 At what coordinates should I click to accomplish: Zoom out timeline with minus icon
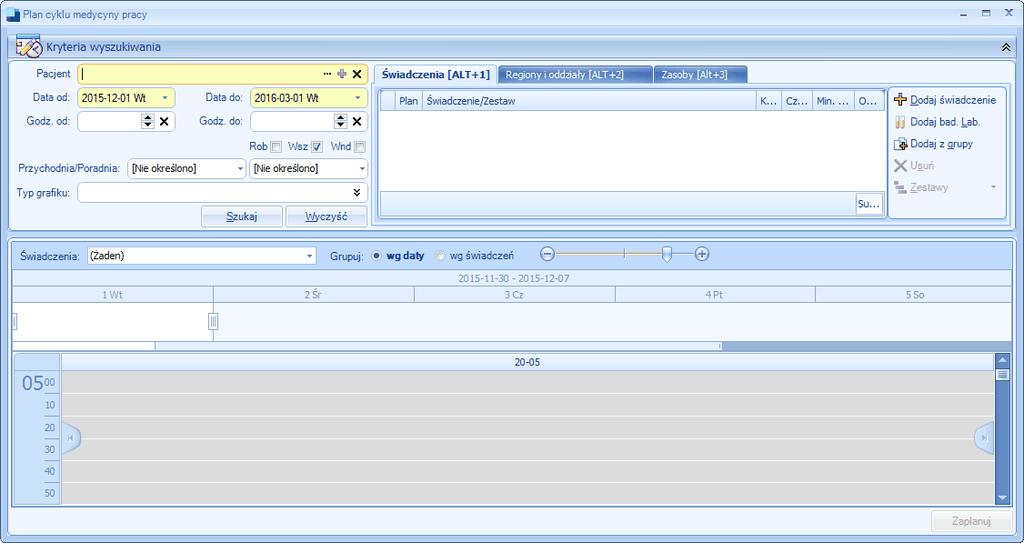[x=548, y=254]
